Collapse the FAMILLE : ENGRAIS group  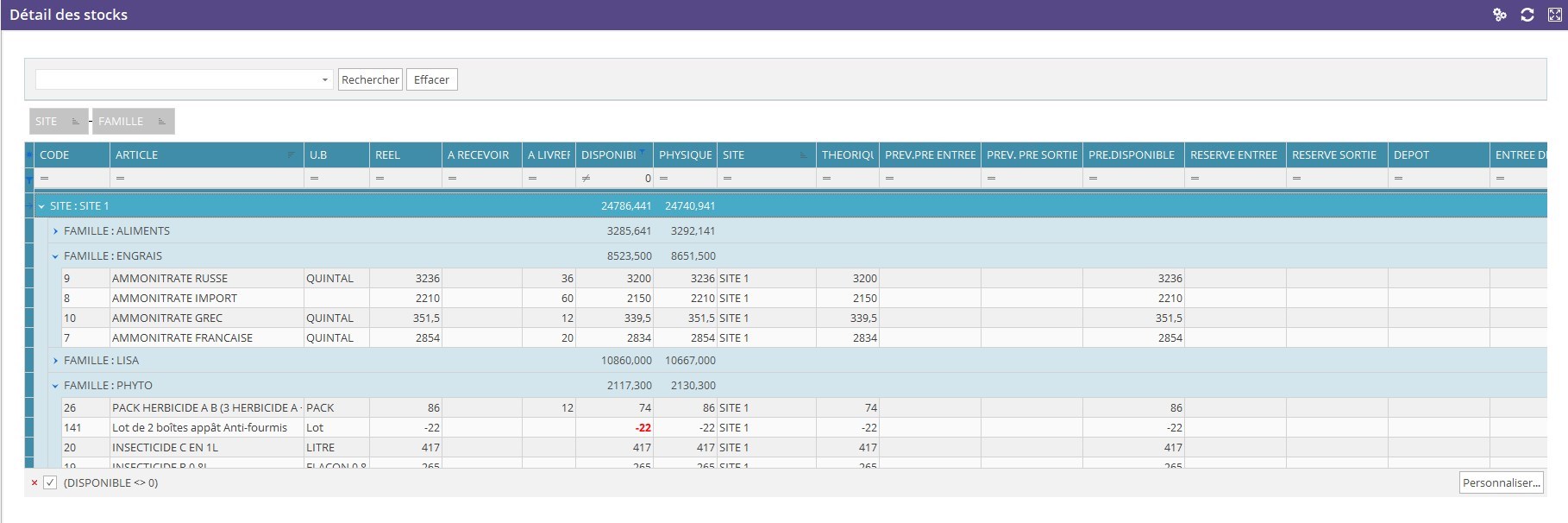point(55,256)
